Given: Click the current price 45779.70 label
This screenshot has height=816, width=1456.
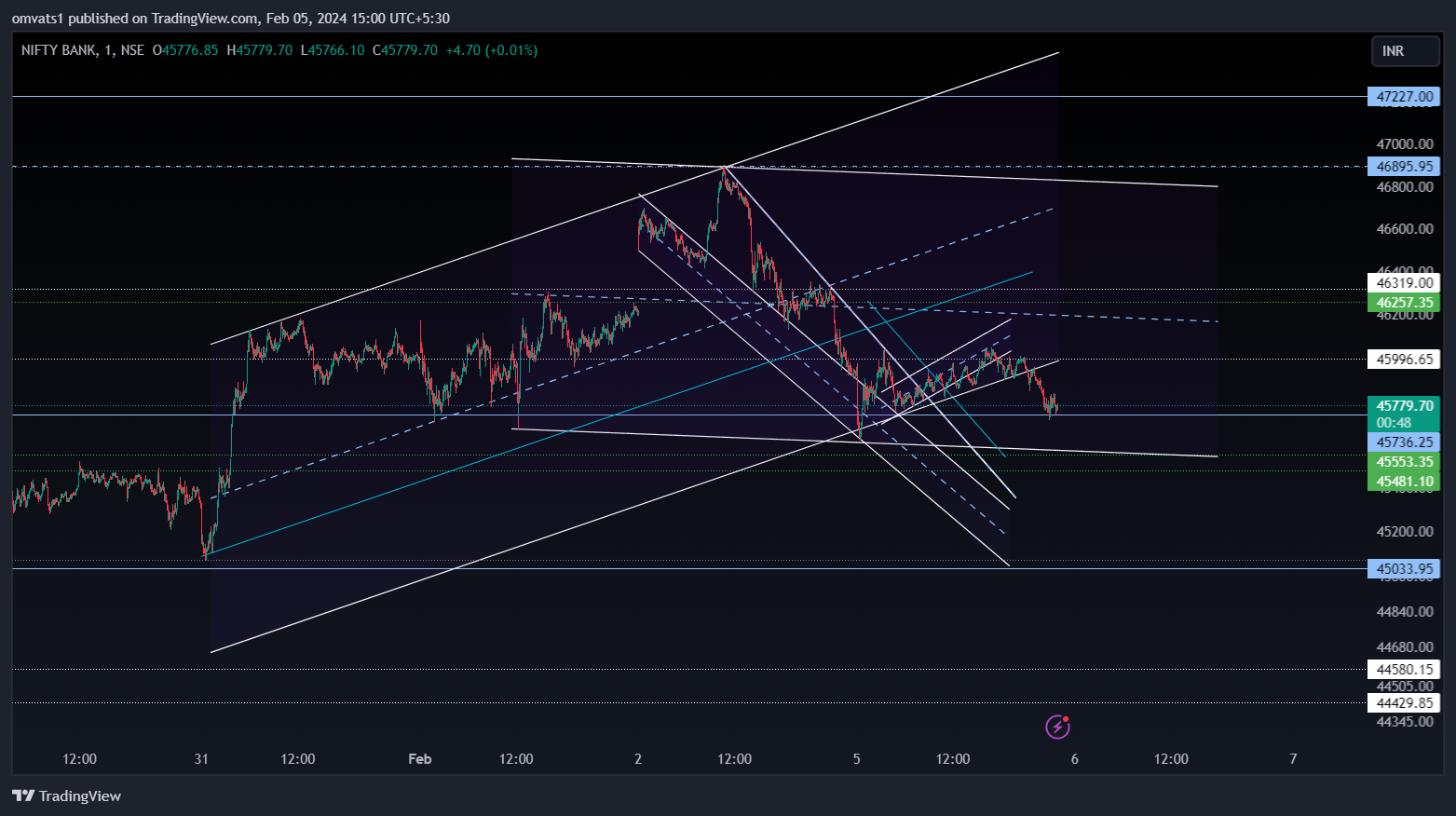Looking at the screenshot, I should point(1404,406).
